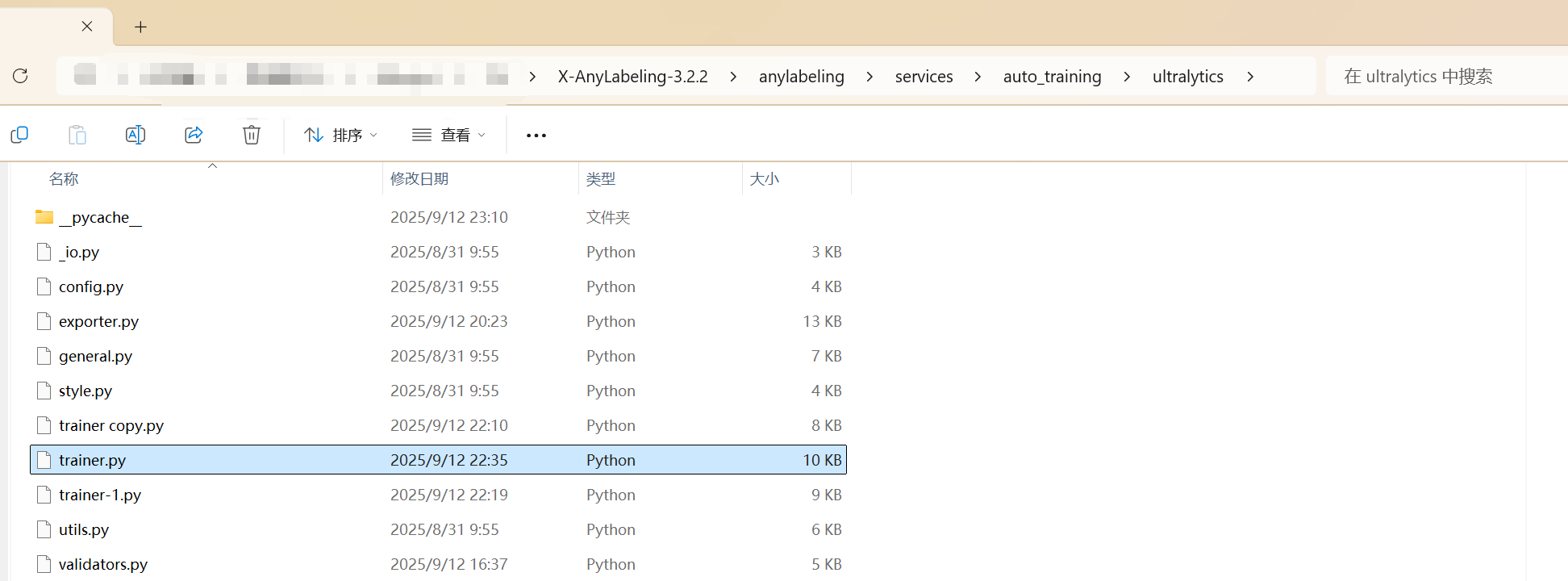Image resolution: width=1568 pixels, height=581 pixels.
Task: Open a new tab with plus button
Action: tap(140, 27)
